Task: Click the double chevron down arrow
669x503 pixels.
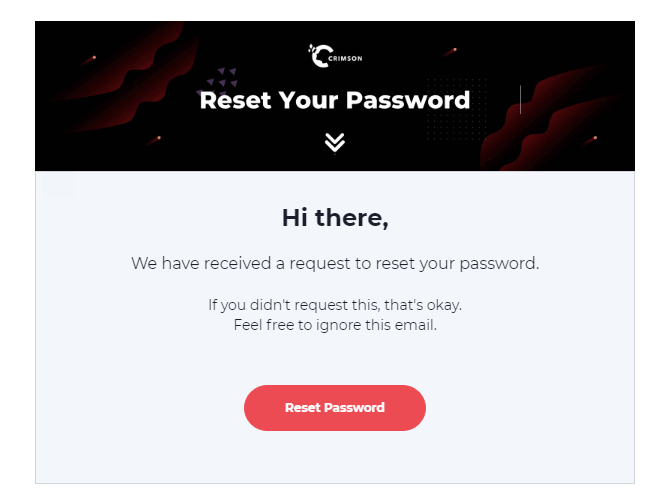Action: 334,143
